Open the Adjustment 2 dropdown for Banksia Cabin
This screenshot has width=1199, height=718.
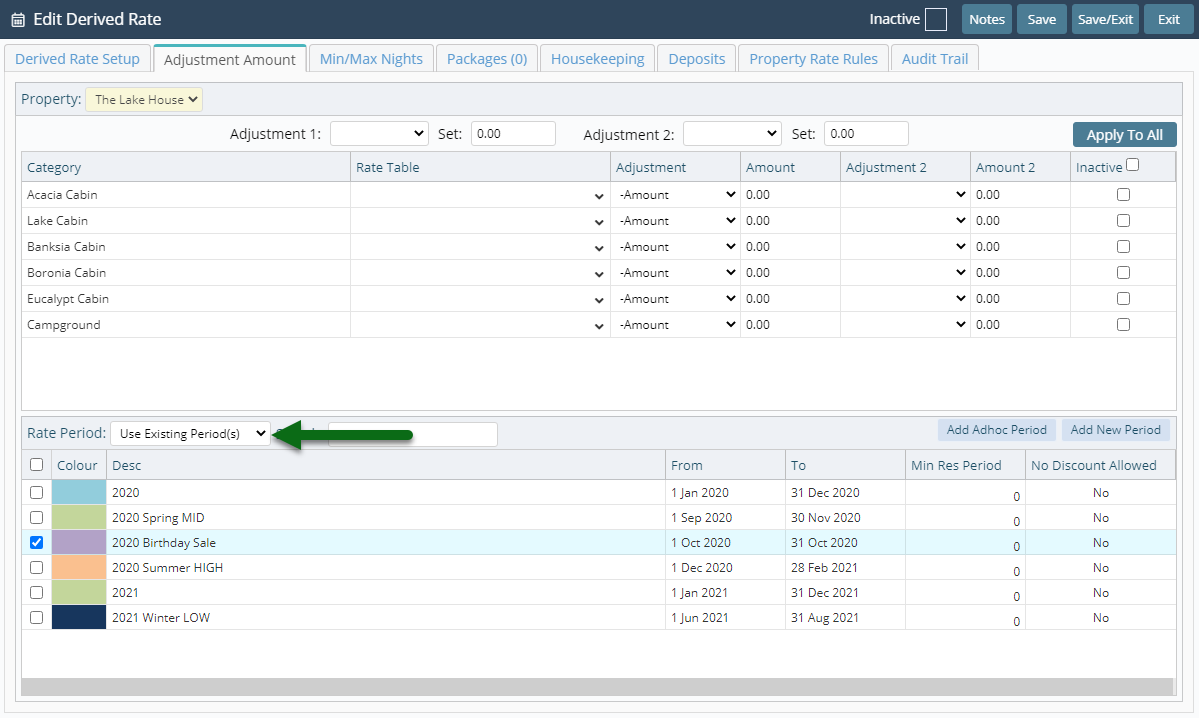coord(905,247)
